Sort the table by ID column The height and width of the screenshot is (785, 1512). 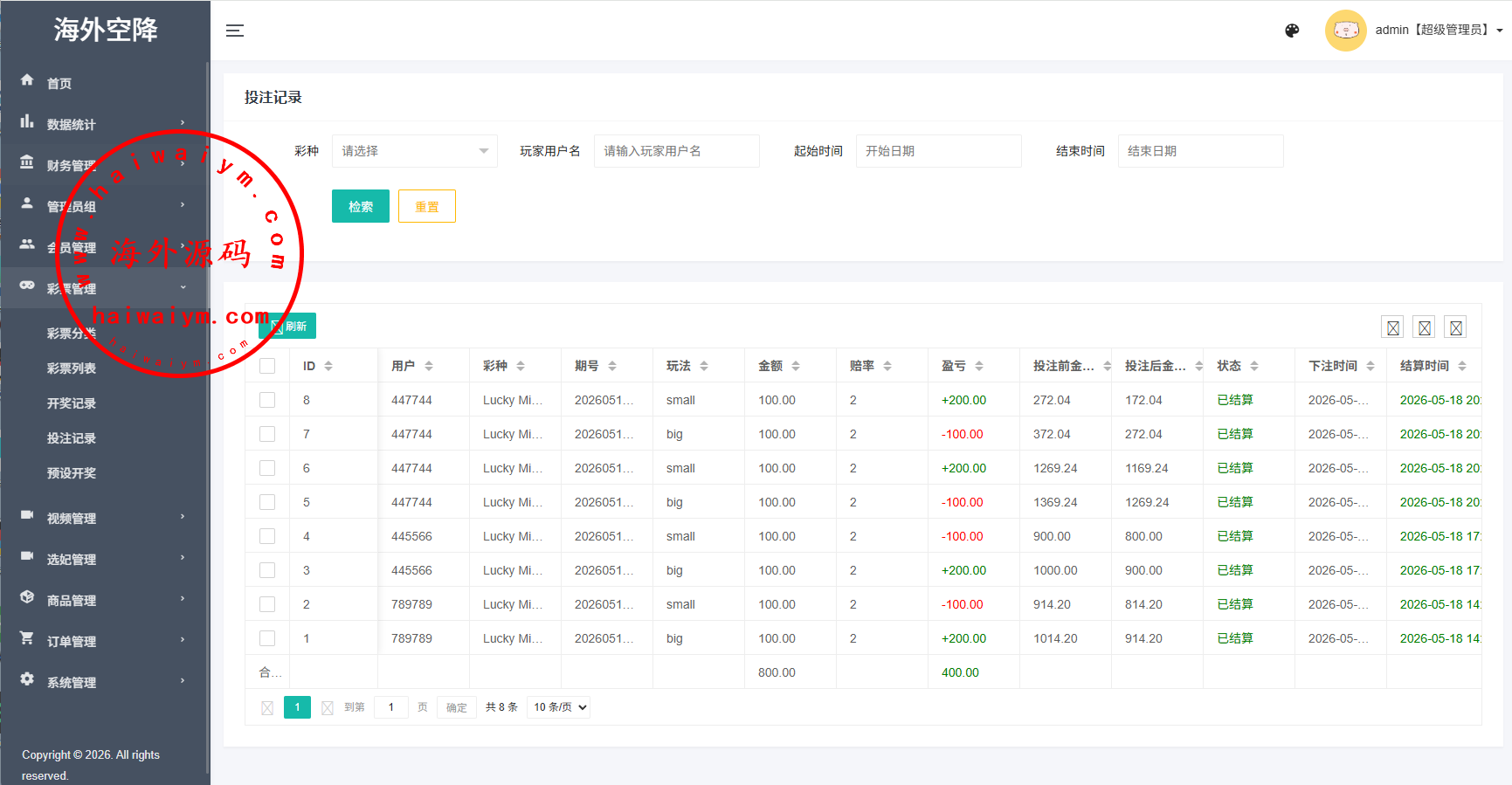tap(328, 366)
